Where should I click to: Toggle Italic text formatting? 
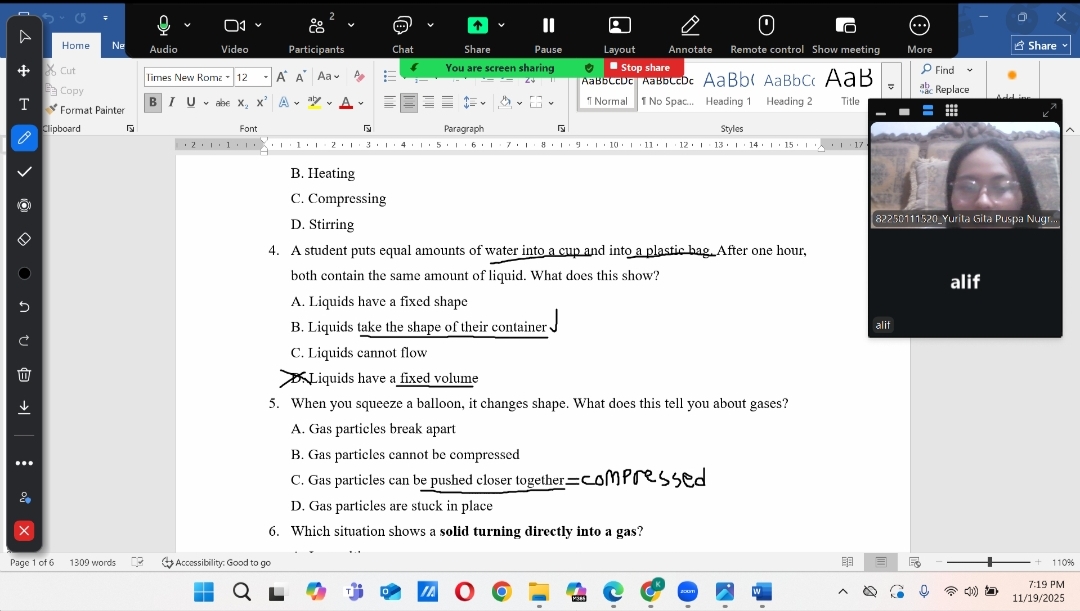[172, 102]
